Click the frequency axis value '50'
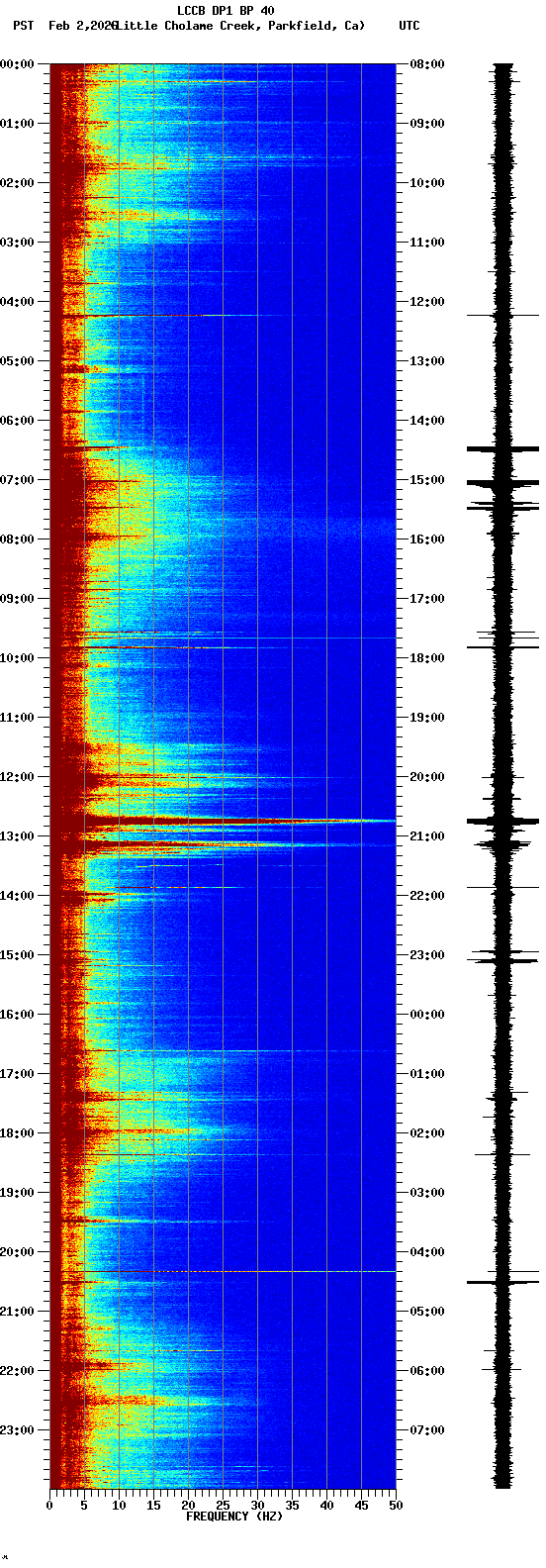This screenshot has width=546, height=1568. [396, 1506]
